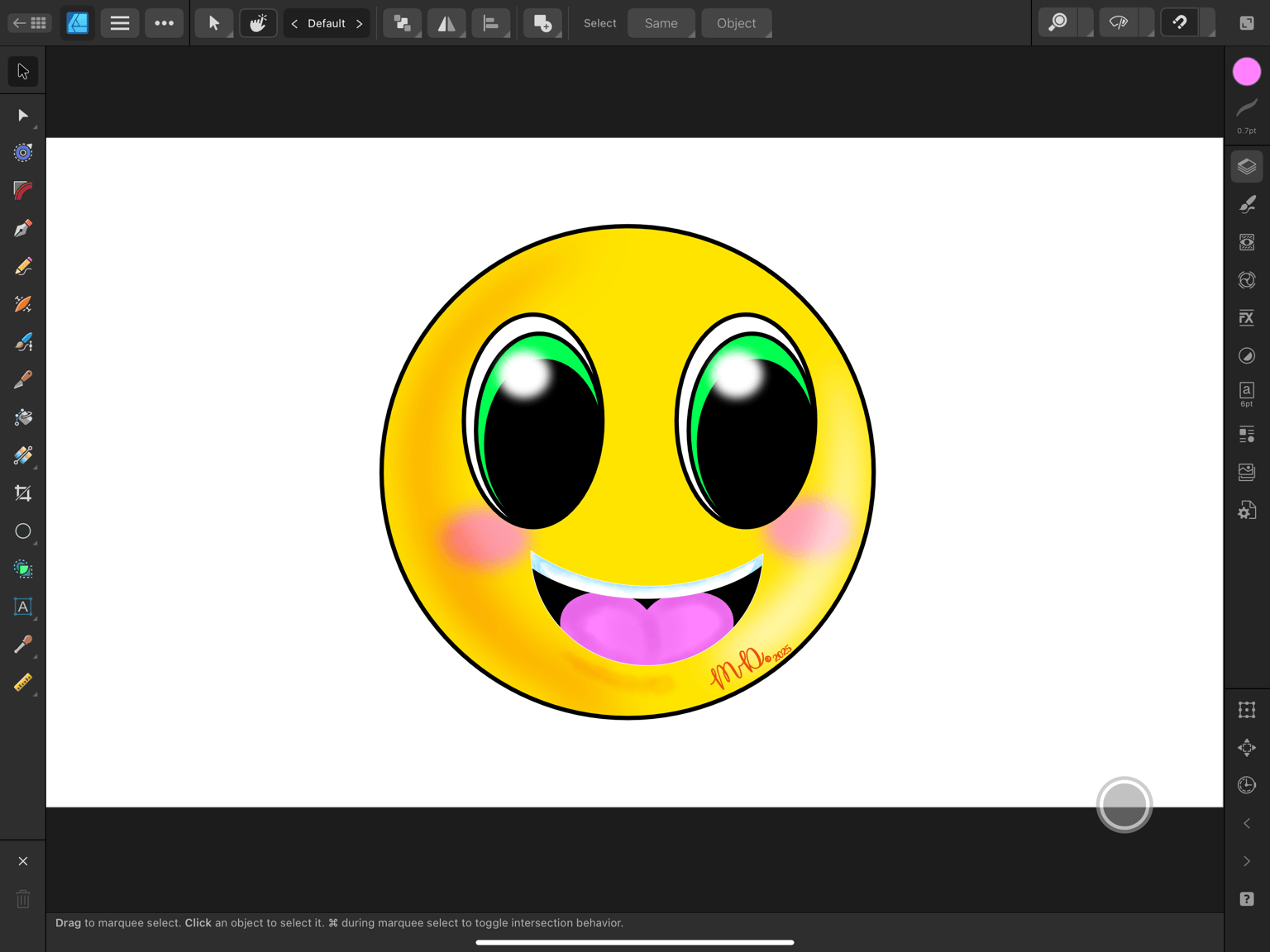Open the Select Object dropdown
Image resolution: width=1270 pixels, height=952 pixels.
point(737,23)
